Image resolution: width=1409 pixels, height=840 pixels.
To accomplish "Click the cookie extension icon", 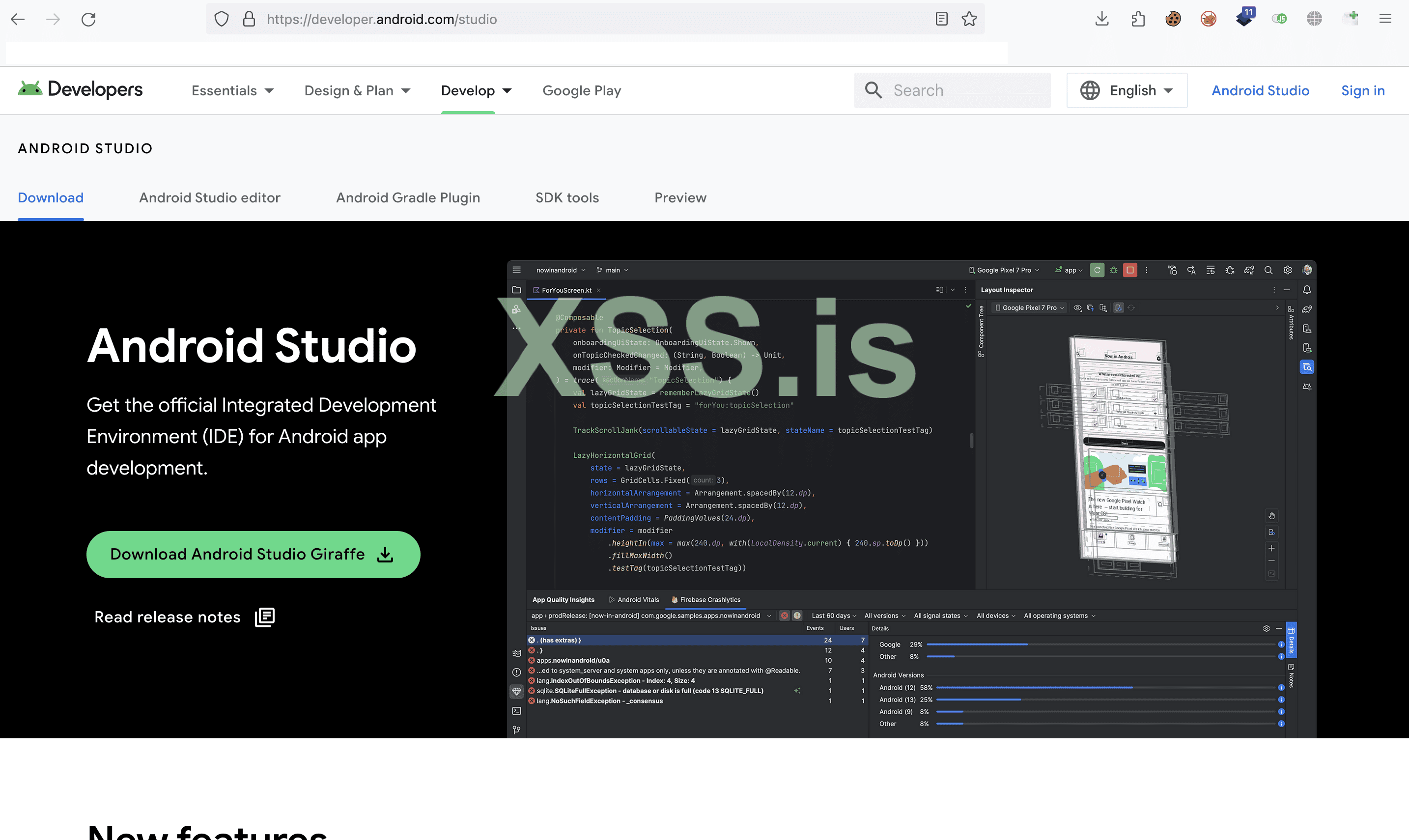I will [x=1173, y=19].
